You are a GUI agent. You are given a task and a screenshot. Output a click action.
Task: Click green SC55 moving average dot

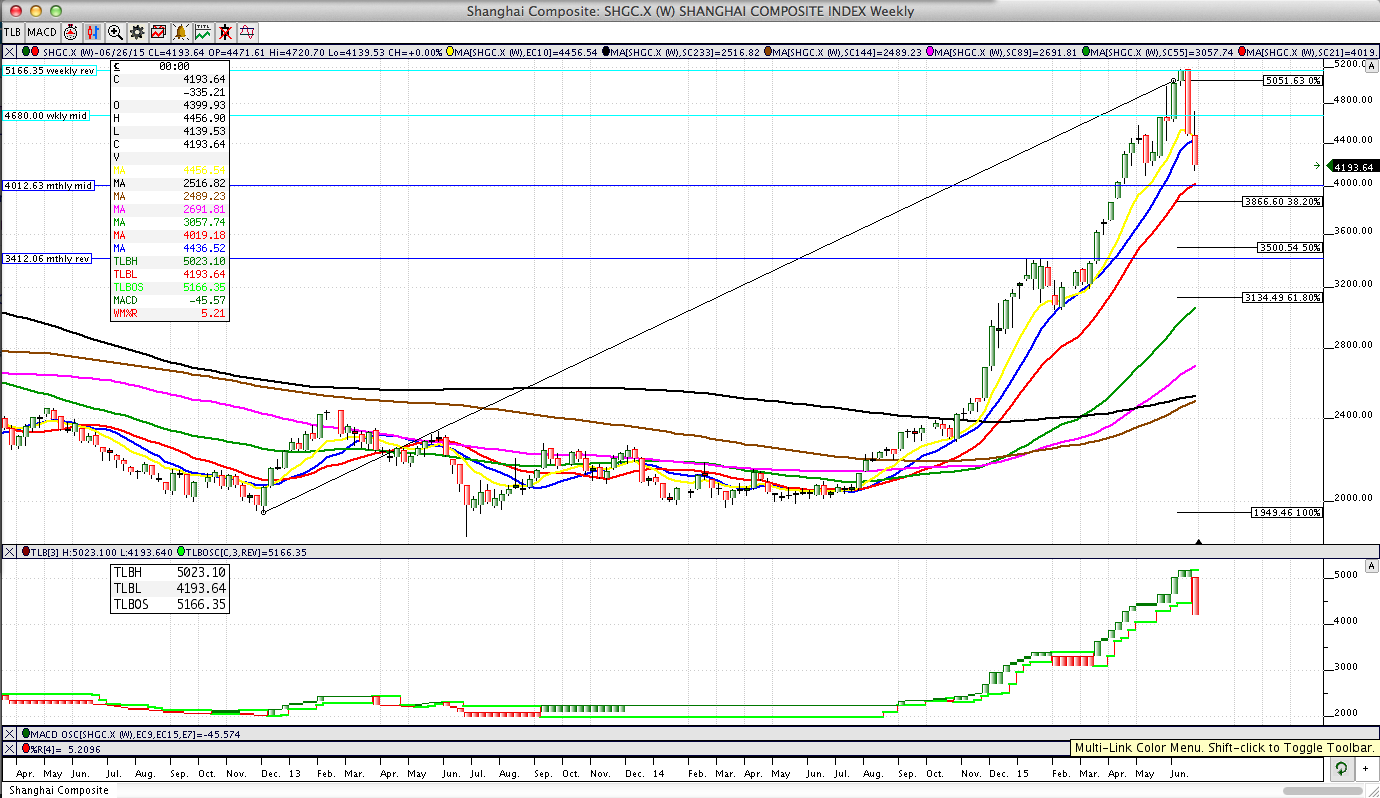tap(1086, 52)
